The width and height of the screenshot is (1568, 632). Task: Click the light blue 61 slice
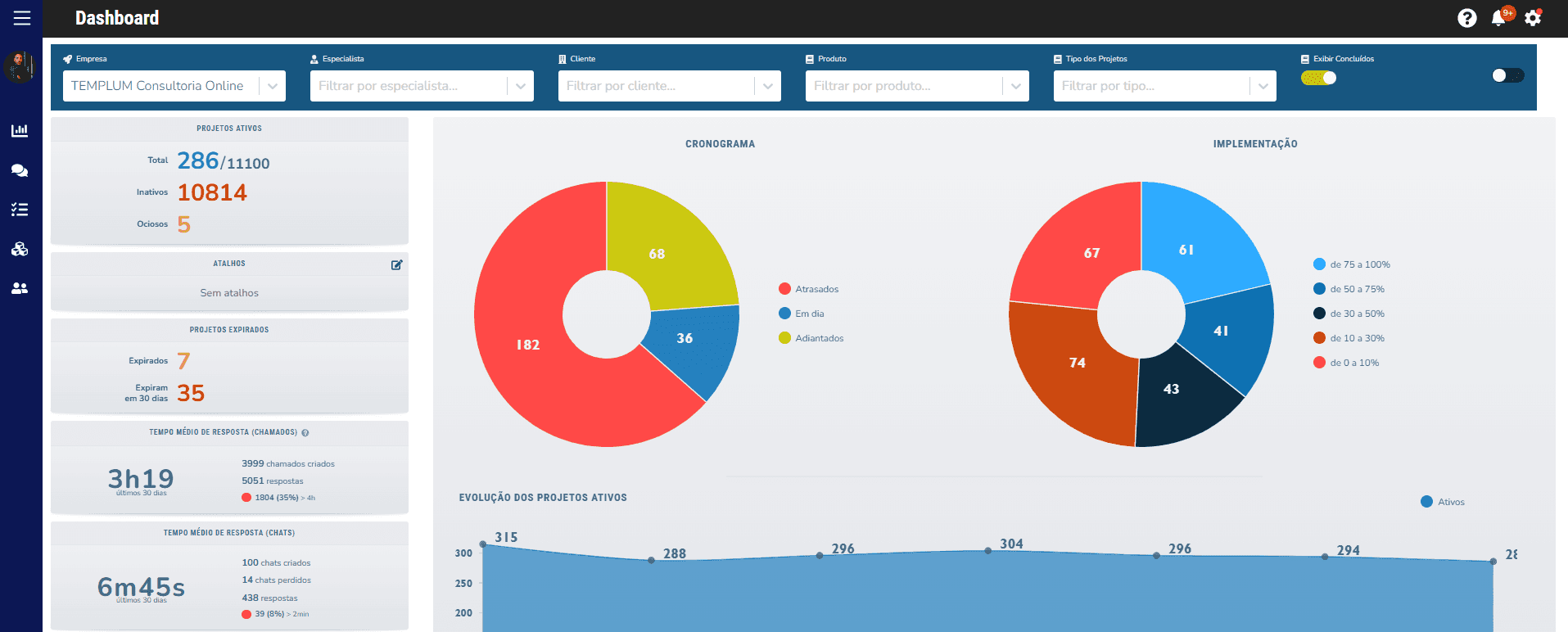click(1186, 250)
